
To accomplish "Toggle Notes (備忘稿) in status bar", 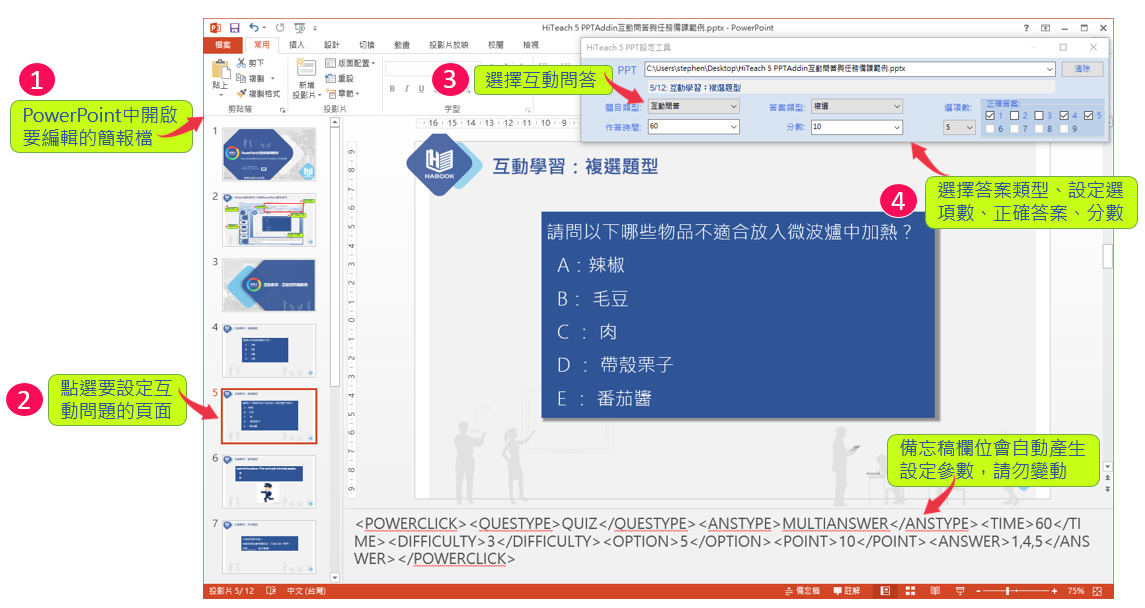I will [x=802, y=590].
